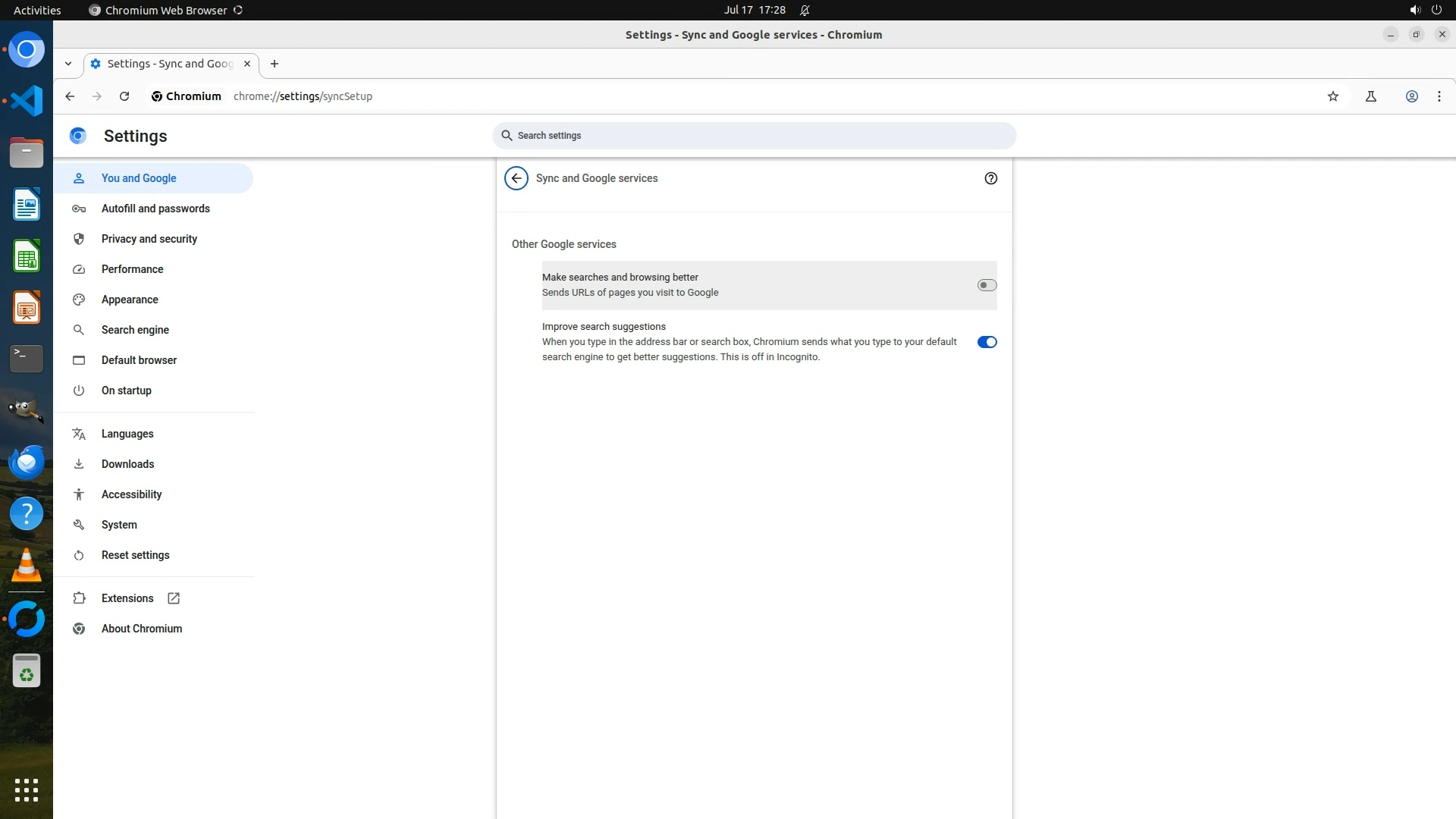Open a new tab with the plus button

coord(275,64)
